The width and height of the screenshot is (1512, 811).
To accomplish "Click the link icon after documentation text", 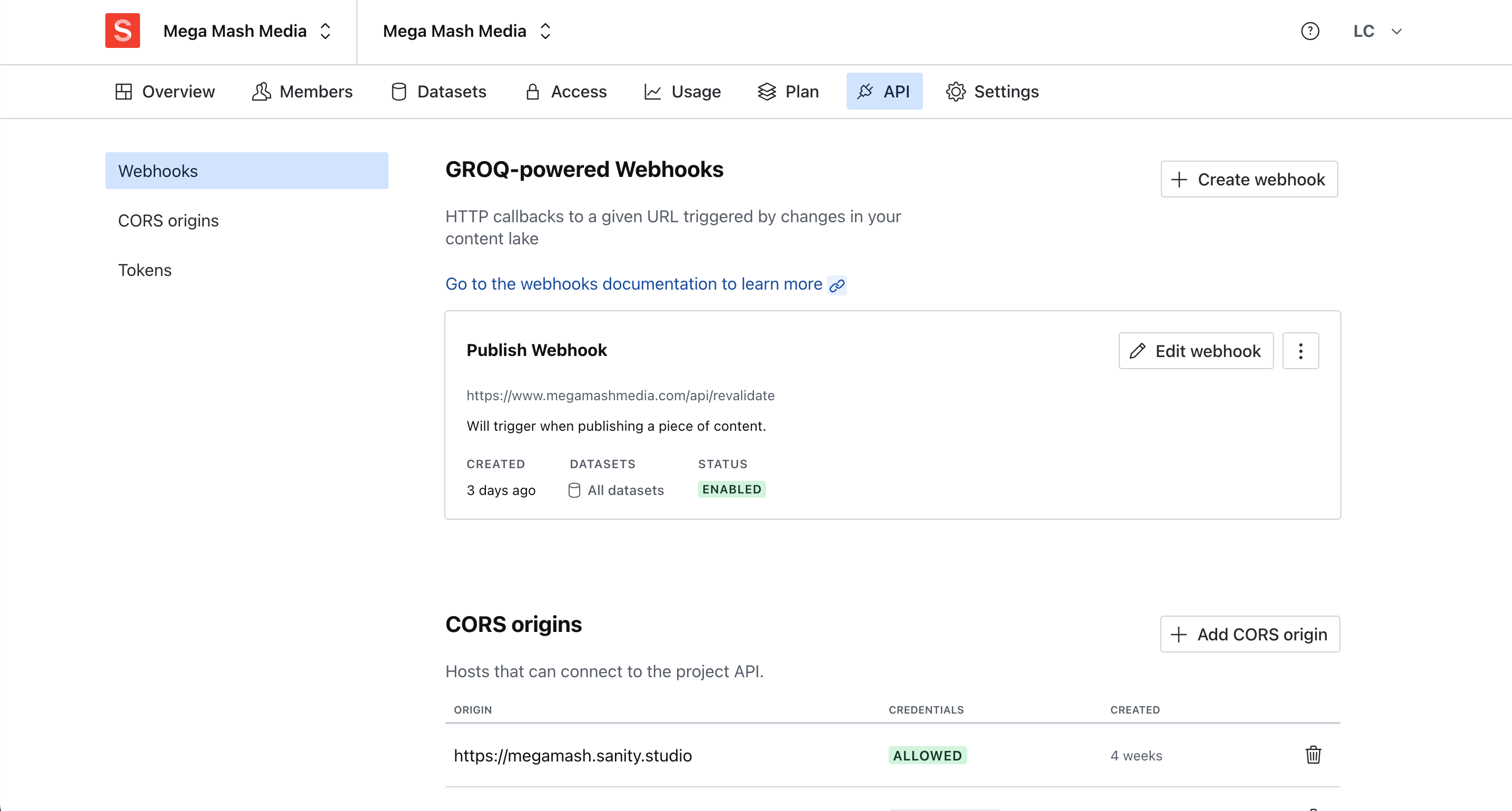I will (837, 285).
